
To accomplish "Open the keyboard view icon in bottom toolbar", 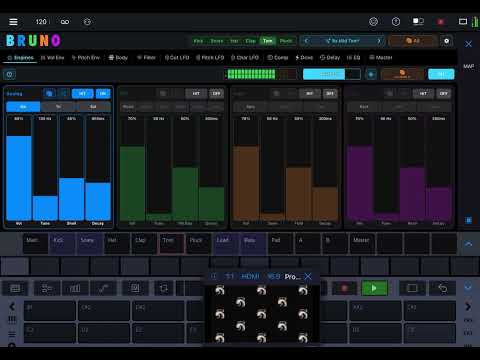I will click(15, 288).
